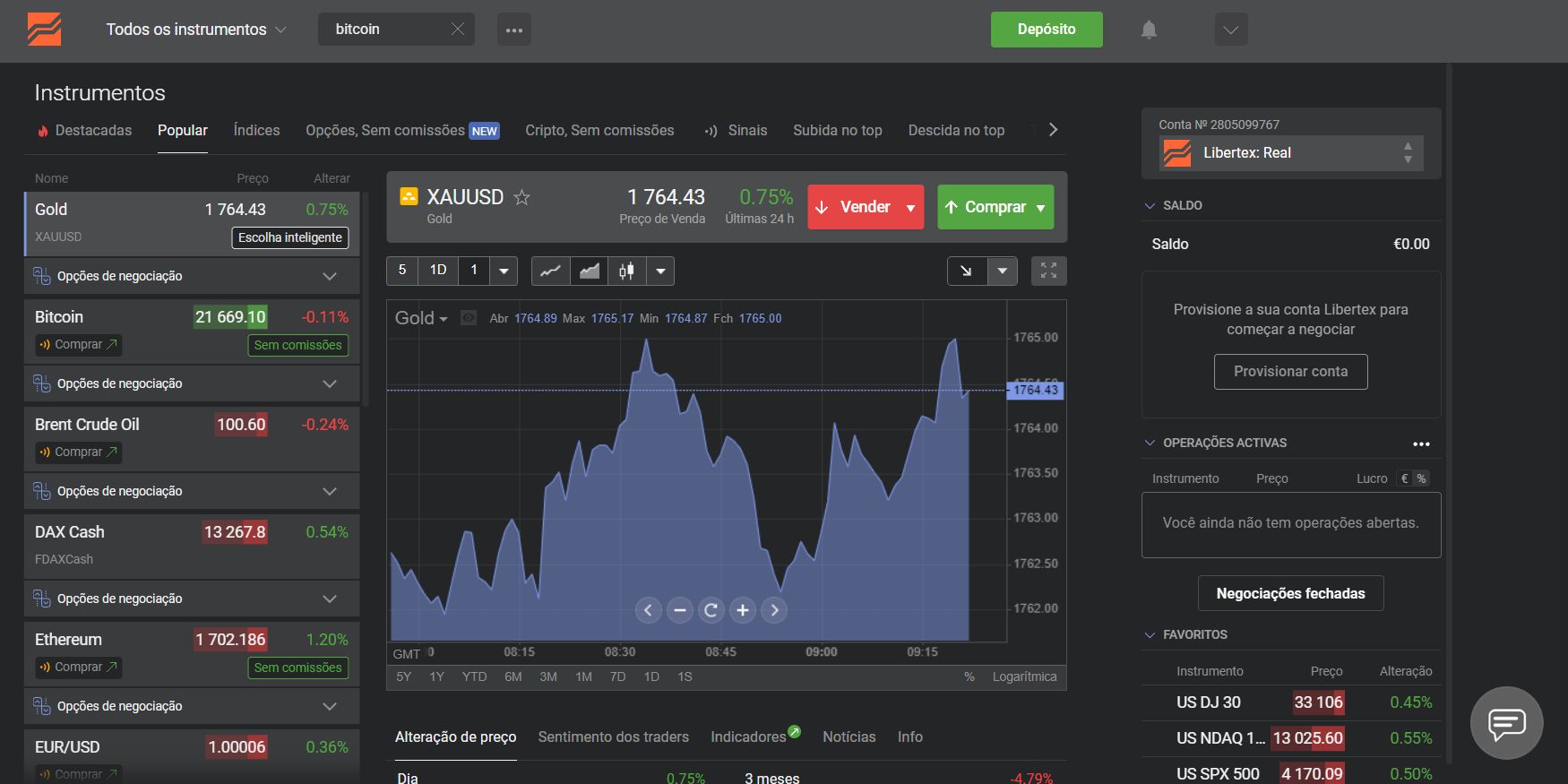Image resolution: width=1568 pixels, height=784 pixels.
Task: Select Cripto, Sem comissões tab
Action: (x=599, y=131)
